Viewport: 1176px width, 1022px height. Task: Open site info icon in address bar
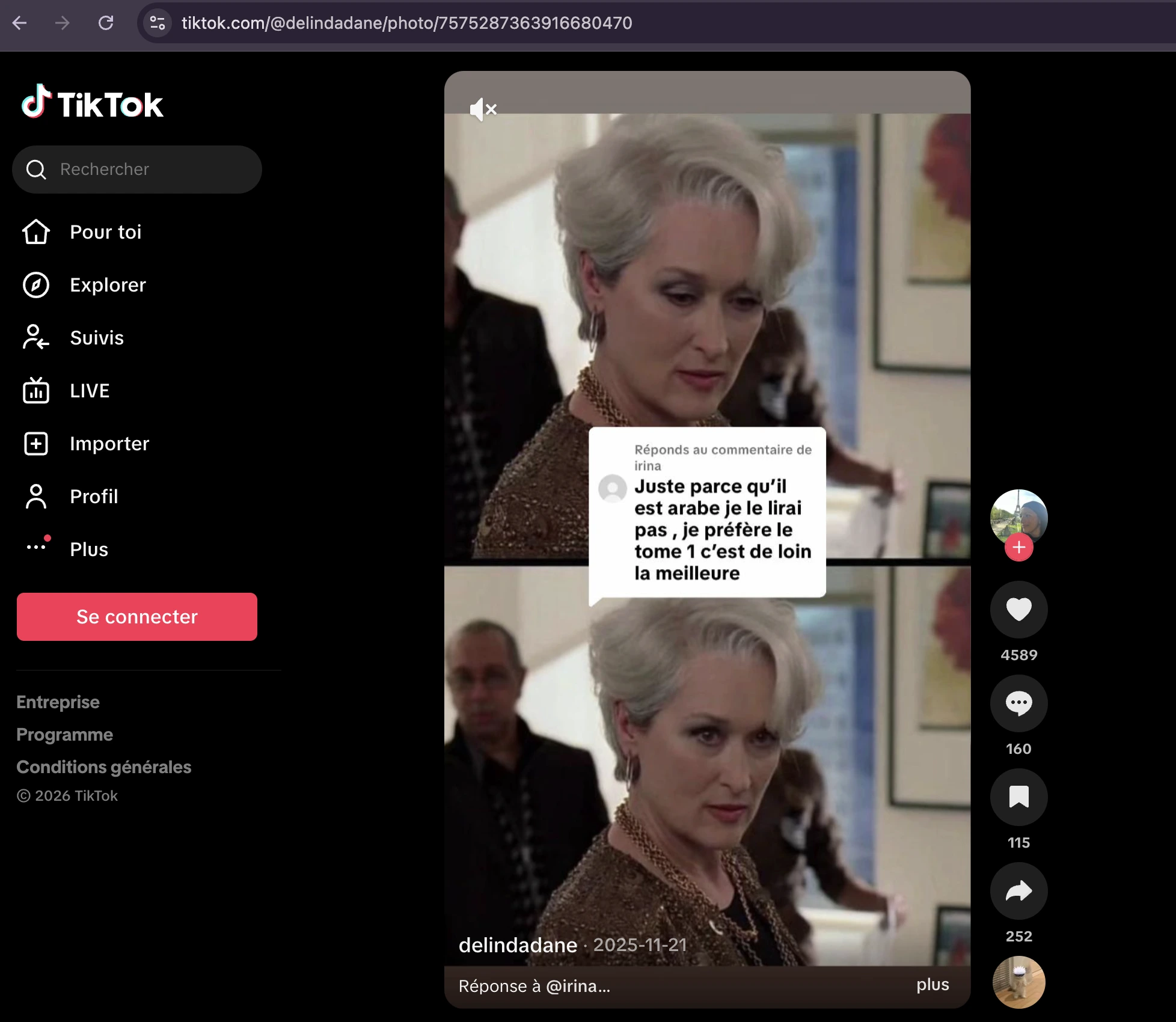[x=158, y=23]
